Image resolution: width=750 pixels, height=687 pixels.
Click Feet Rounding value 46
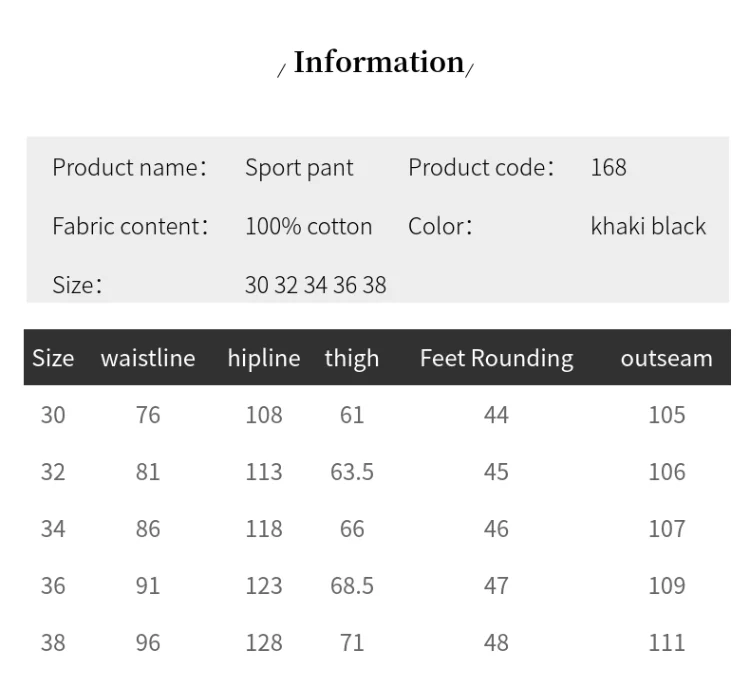click(x=496, y=528)
